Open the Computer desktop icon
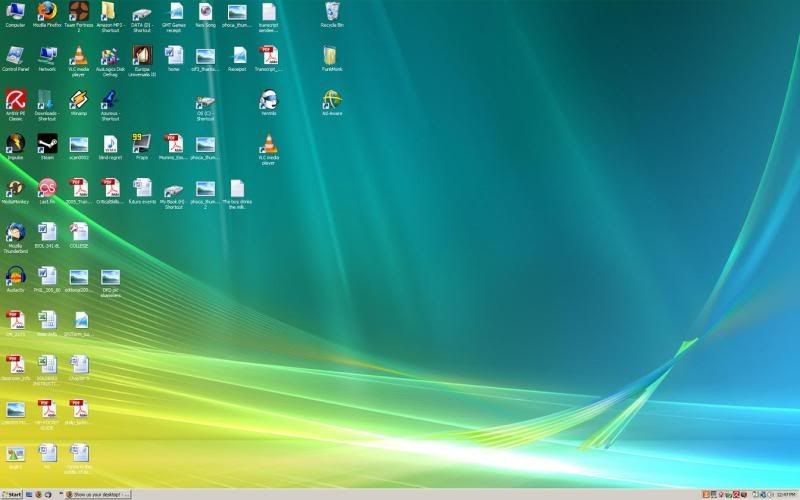 coord(15,14)
